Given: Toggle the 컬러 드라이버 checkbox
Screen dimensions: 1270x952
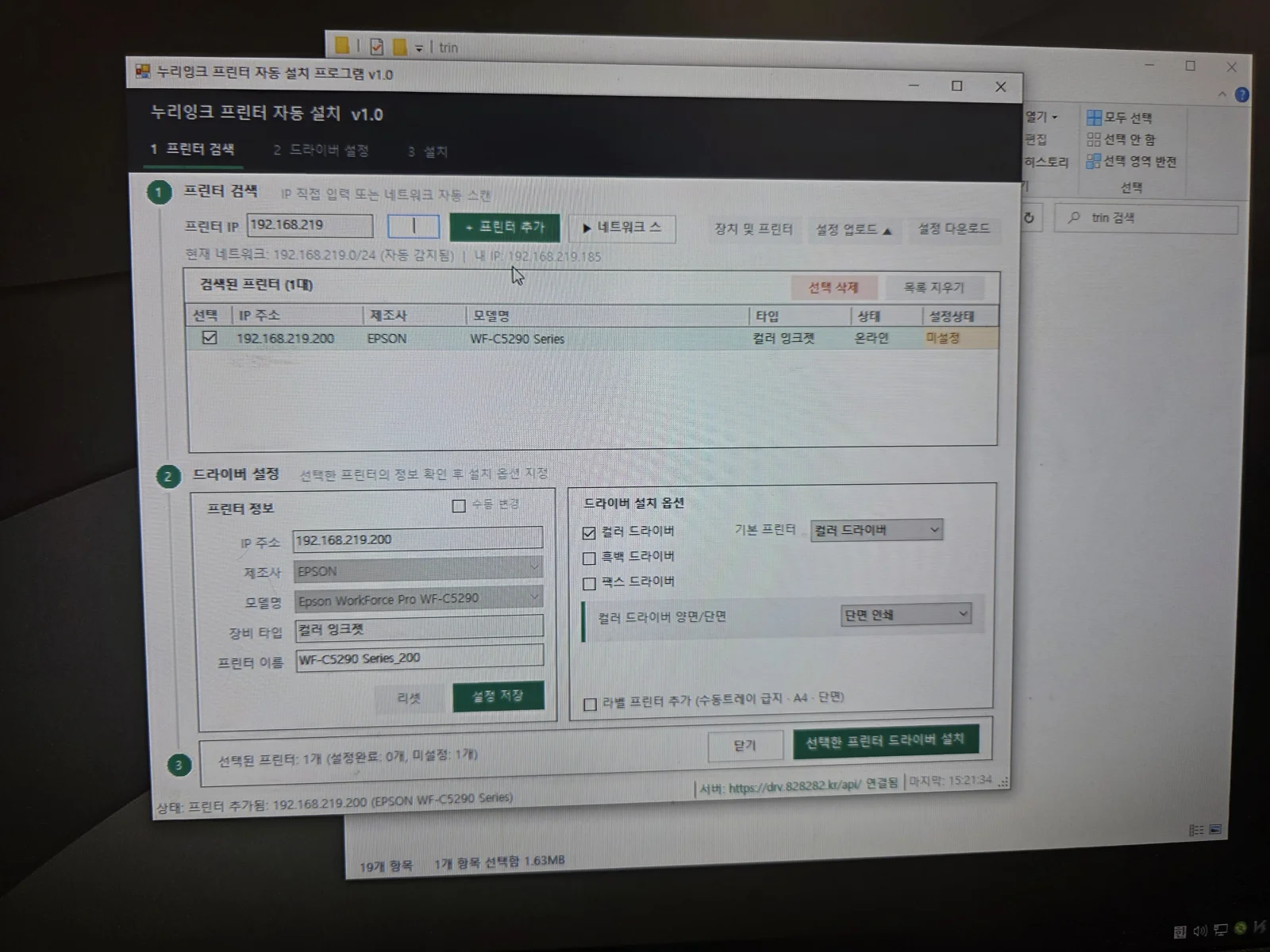Looking at the screenshot, I should tap(589, 532).
